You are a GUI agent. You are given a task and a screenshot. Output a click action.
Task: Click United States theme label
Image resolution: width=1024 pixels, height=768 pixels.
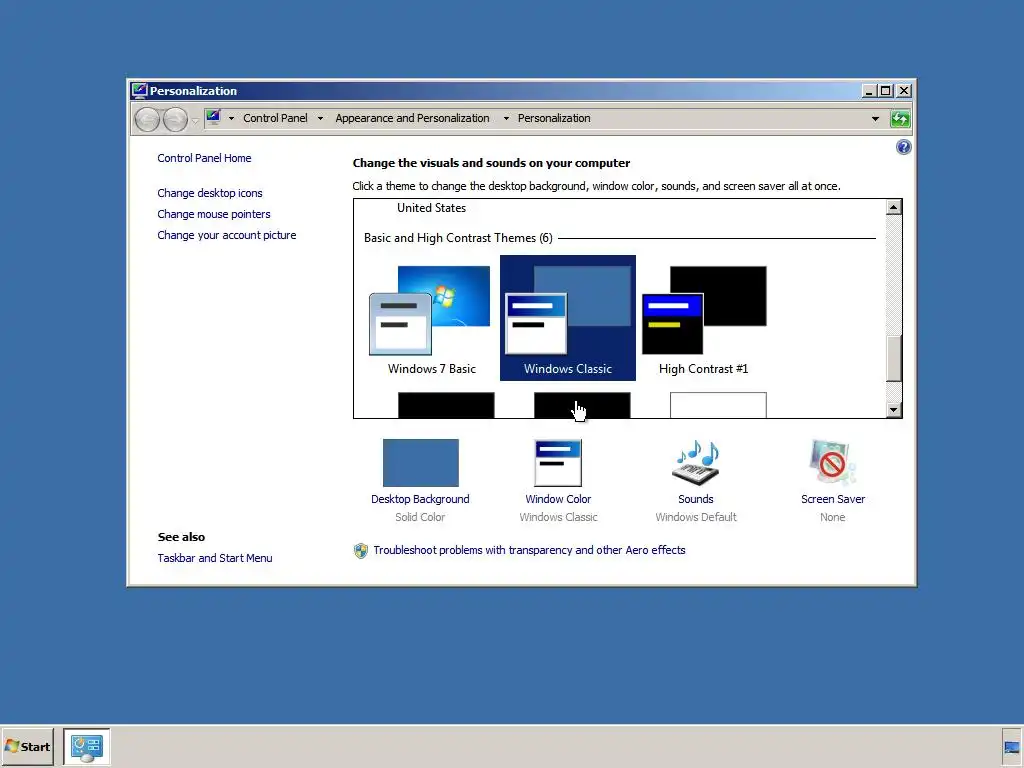coord(431,208)
